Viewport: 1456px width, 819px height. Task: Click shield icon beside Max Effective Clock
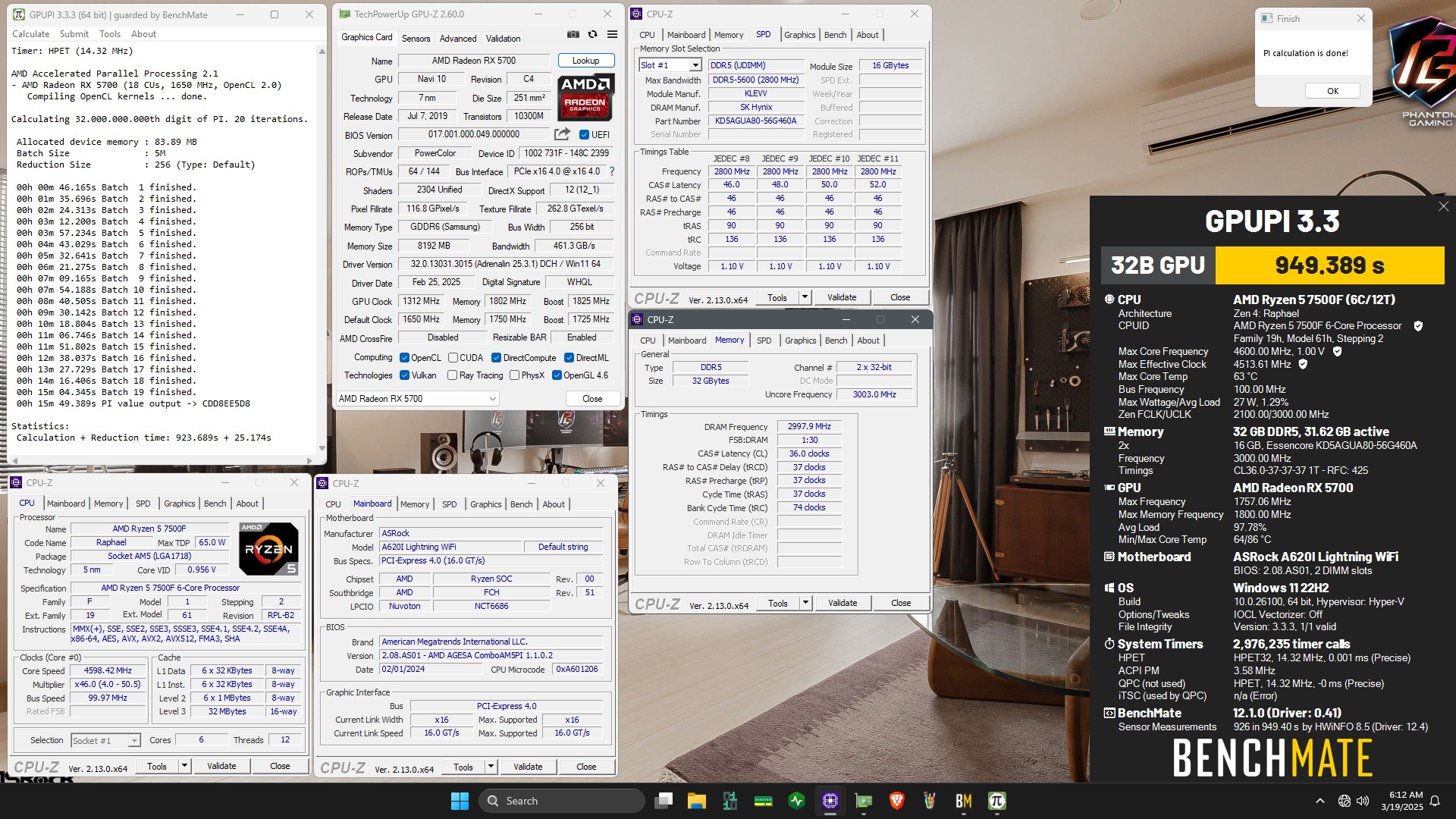1303,365
